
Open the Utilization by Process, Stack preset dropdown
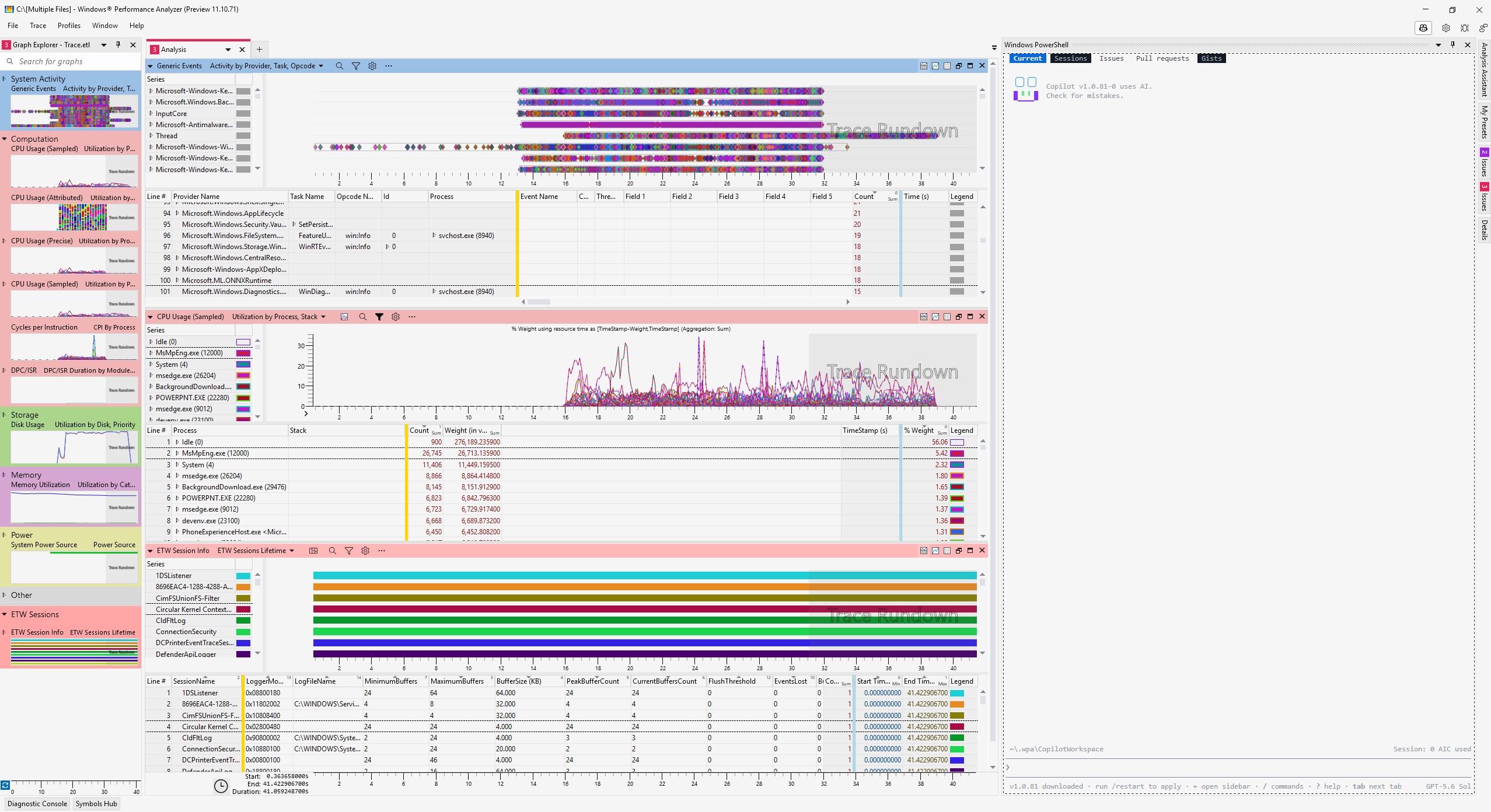coord(323,317)
